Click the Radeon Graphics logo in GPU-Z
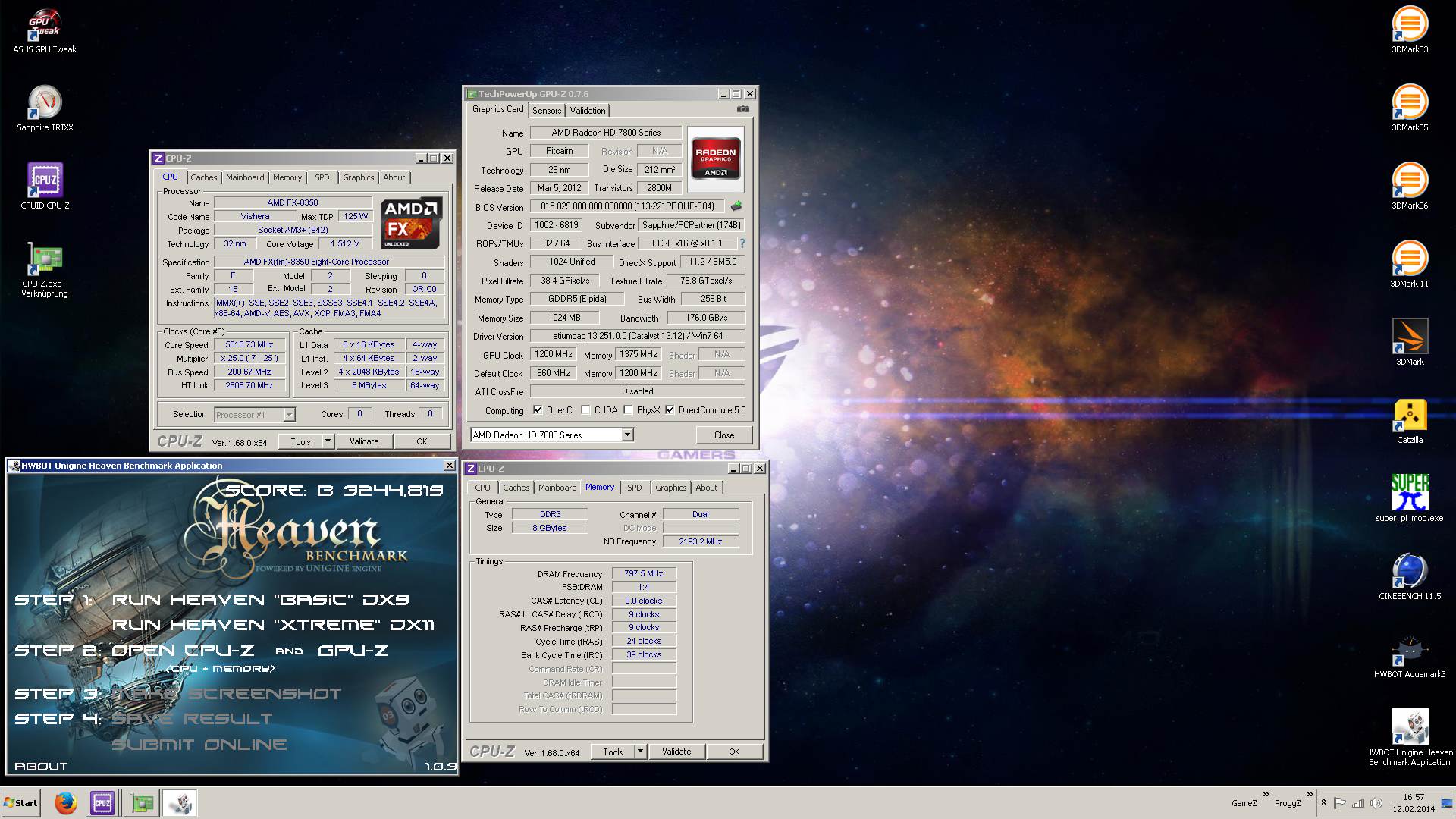Screen dimensions: 1456x819 (x=716, y=158)
